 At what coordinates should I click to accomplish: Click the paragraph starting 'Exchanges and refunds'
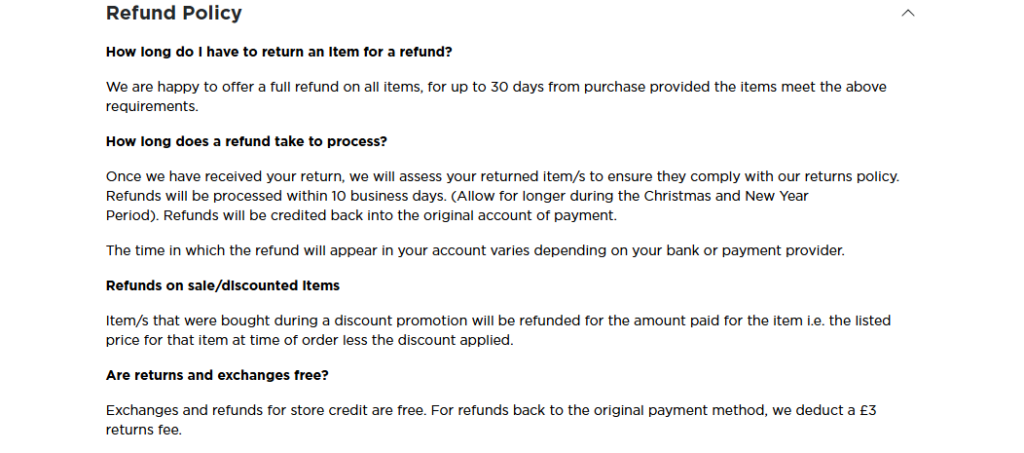pos(493,419)
